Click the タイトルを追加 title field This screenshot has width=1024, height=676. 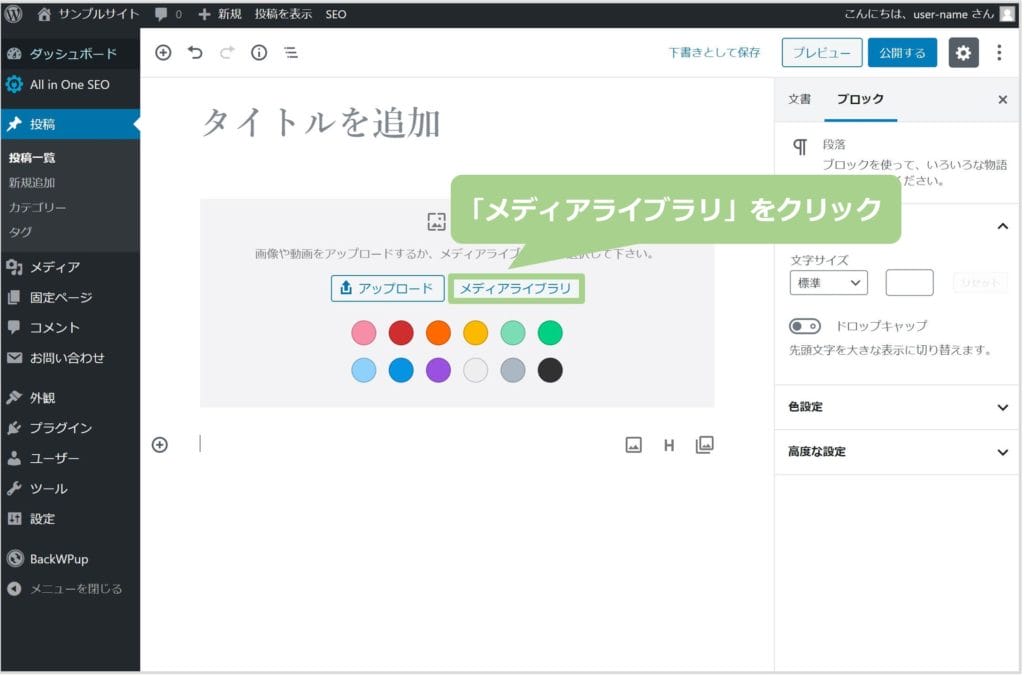[x=322, y=122]
